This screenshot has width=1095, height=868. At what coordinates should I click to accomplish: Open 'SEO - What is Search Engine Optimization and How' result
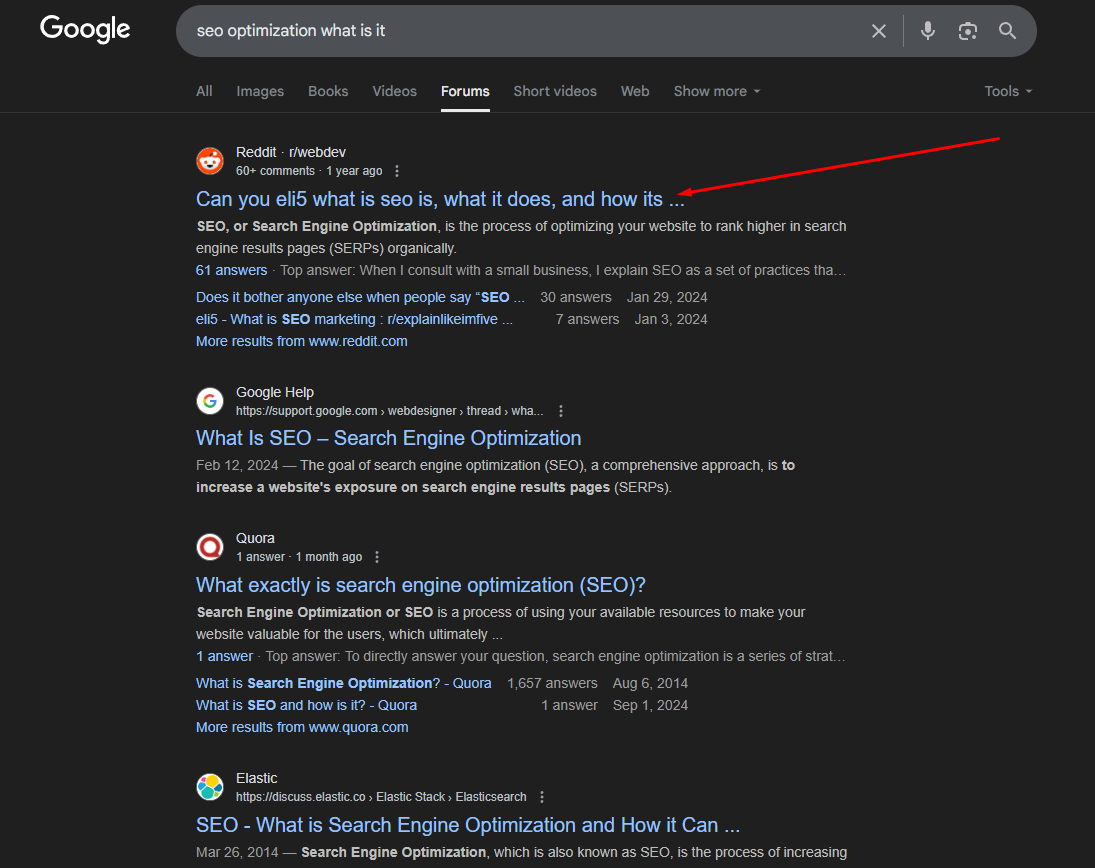[x=468, y=825]
